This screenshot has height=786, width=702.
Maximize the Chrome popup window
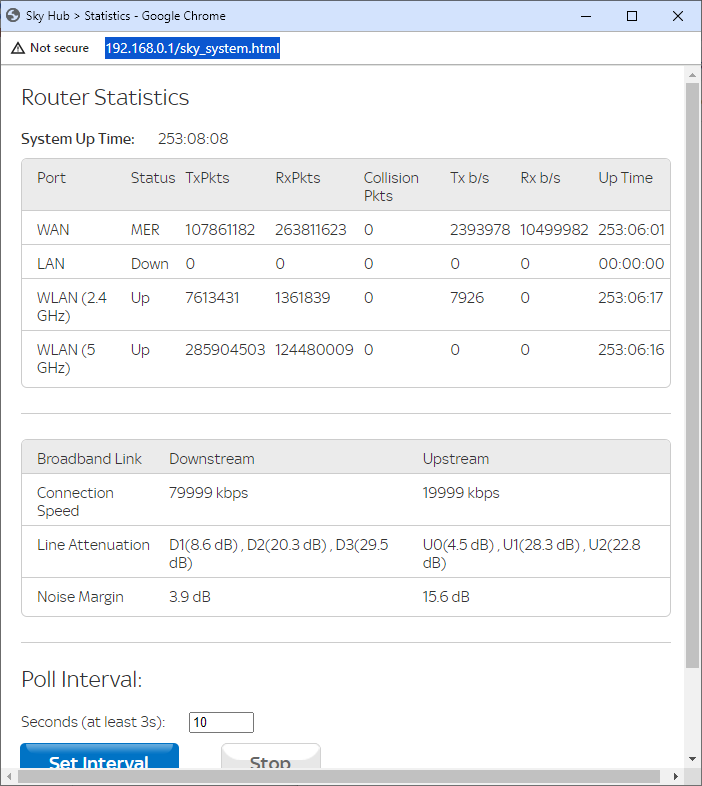632,16
